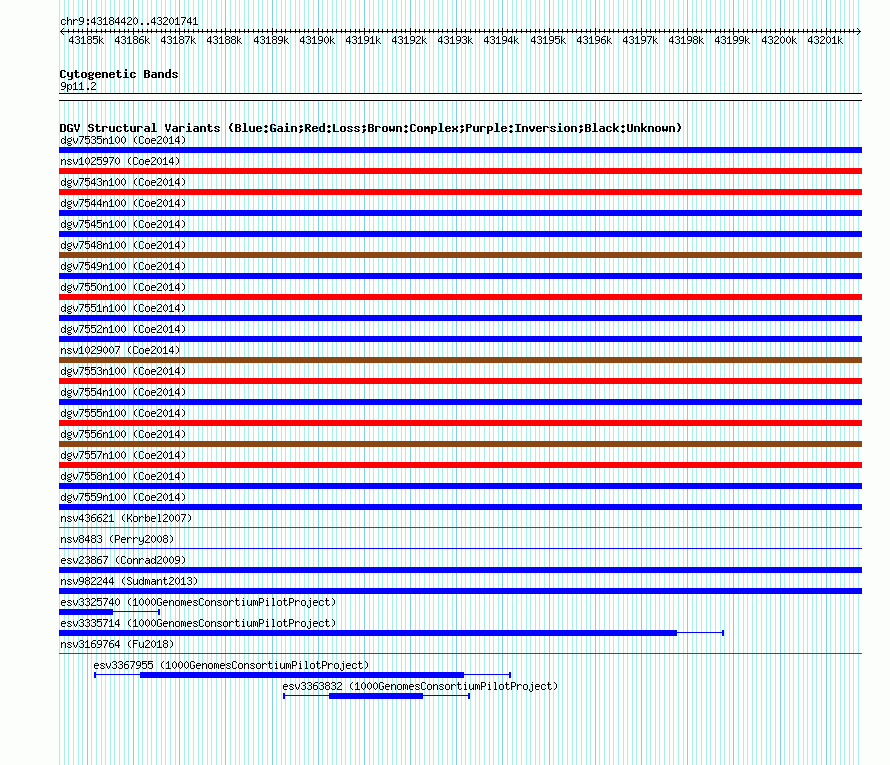
Task: Select the blue bar under esv3363832
Action: click(x=376, y=696)
